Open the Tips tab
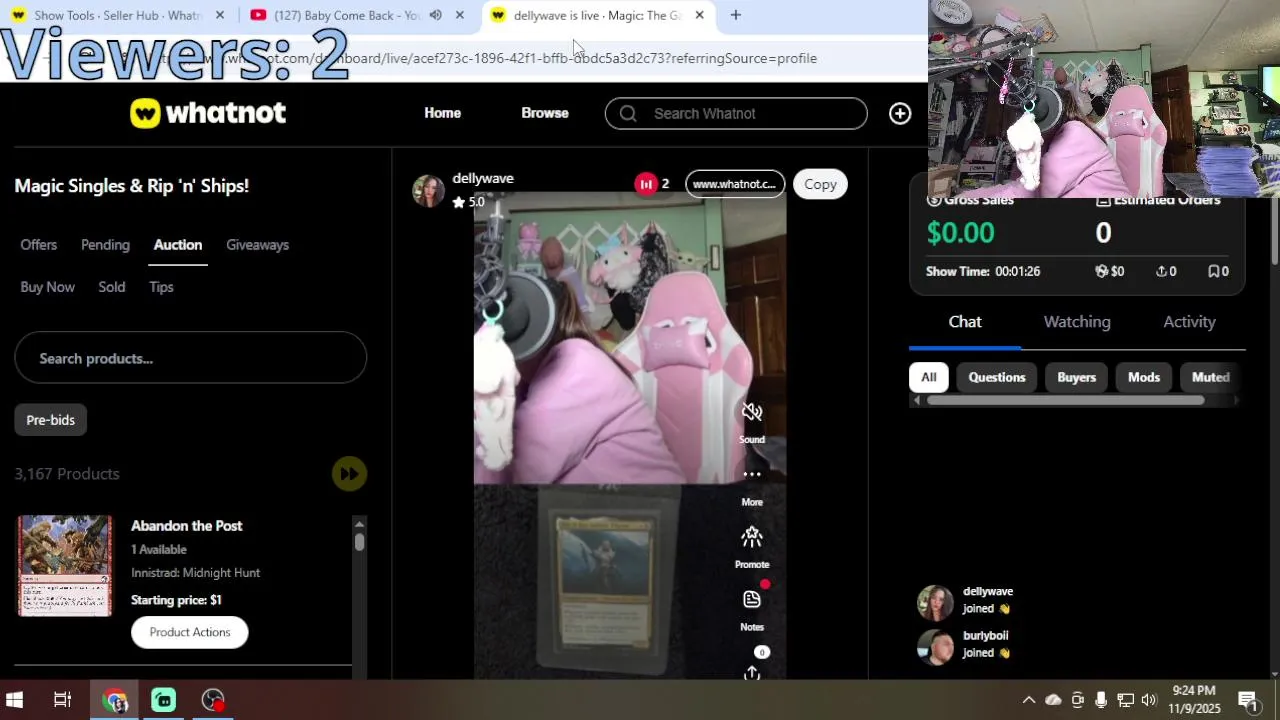The width and height of the screenshot is (1280, 720). pos(161,287)
